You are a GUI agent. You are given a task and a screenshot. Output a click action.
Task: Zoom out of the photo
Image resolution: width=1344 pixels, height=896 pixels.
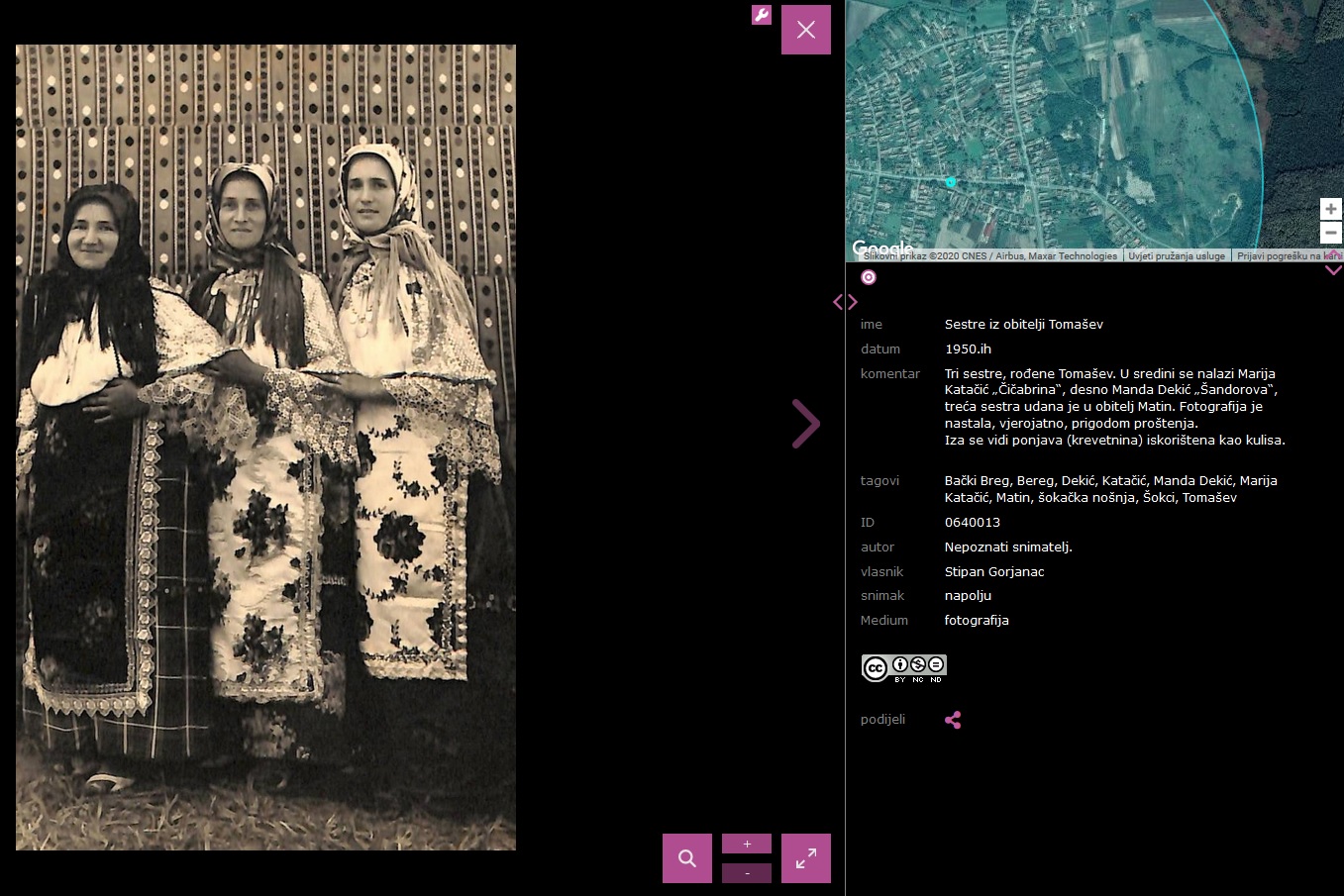click(x=746, y=873)
